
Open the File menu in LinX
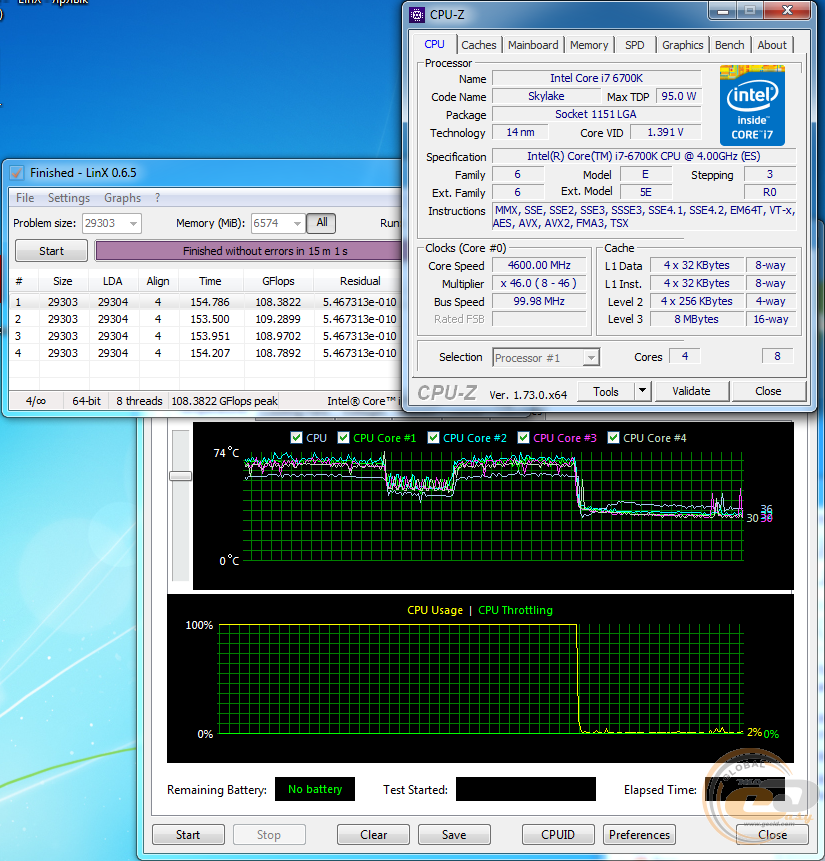(25, 198)
